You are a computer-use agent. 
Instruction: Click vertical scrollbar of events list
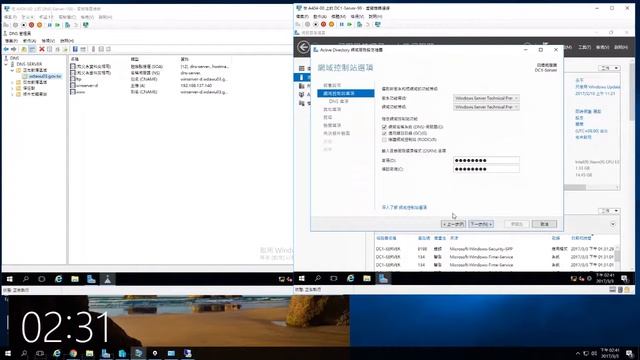[618, 257]
